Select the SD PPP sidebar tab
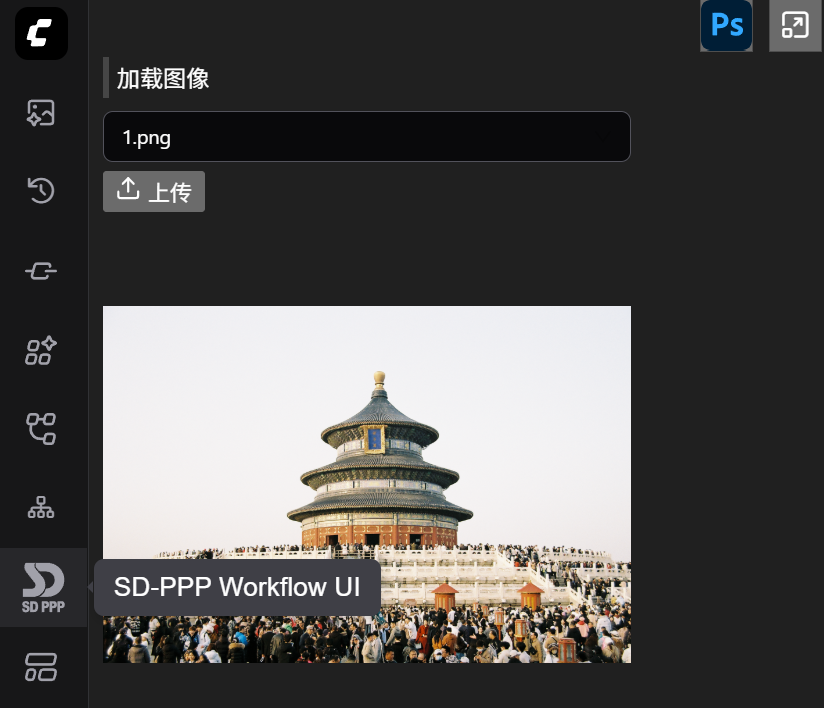Image resolution: width=824 pixels, height=708 pixels. coord(44,588)
